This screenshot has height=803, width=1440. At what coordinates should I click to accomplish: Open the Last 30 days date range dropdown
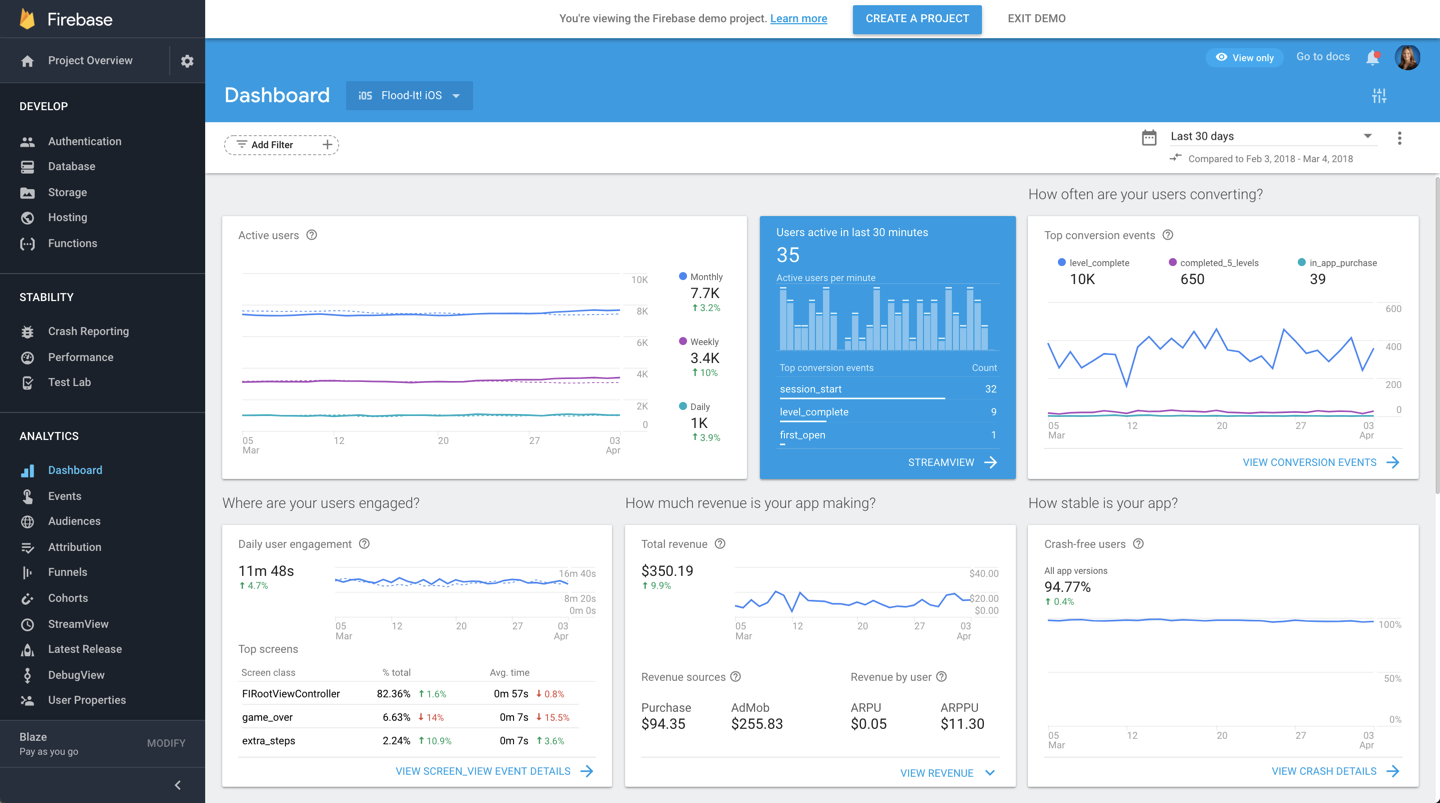tap(1270, 136)
